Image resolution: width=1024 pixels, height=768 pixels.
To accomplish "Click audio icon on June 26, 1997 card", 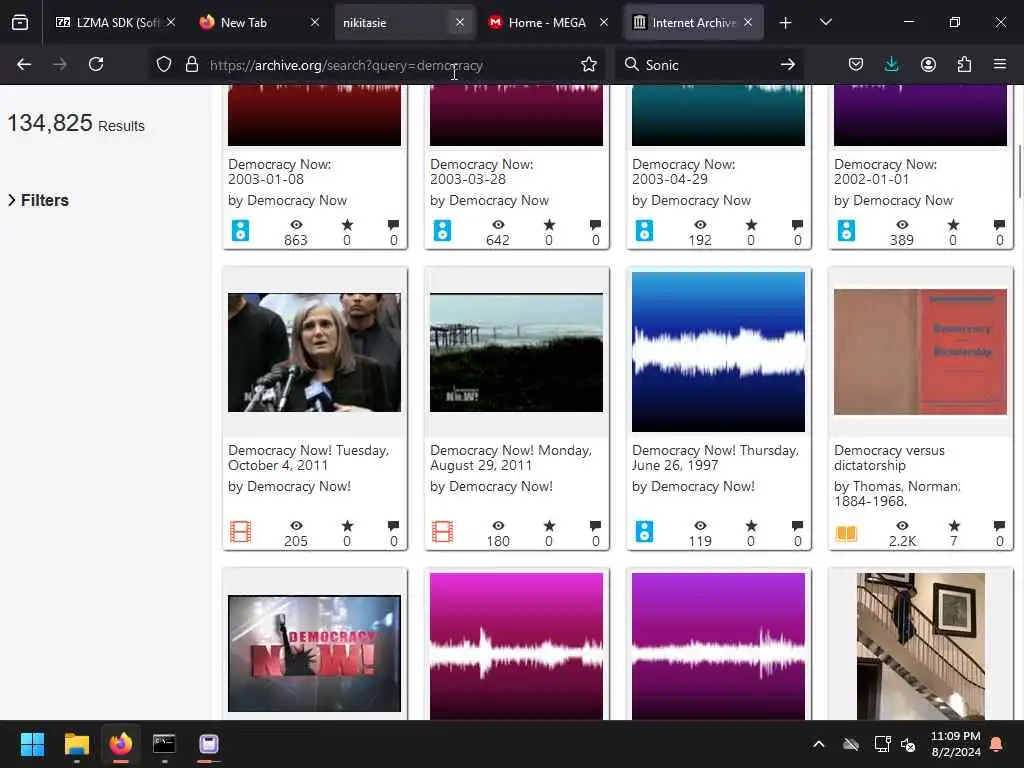I will coord(645,532).
